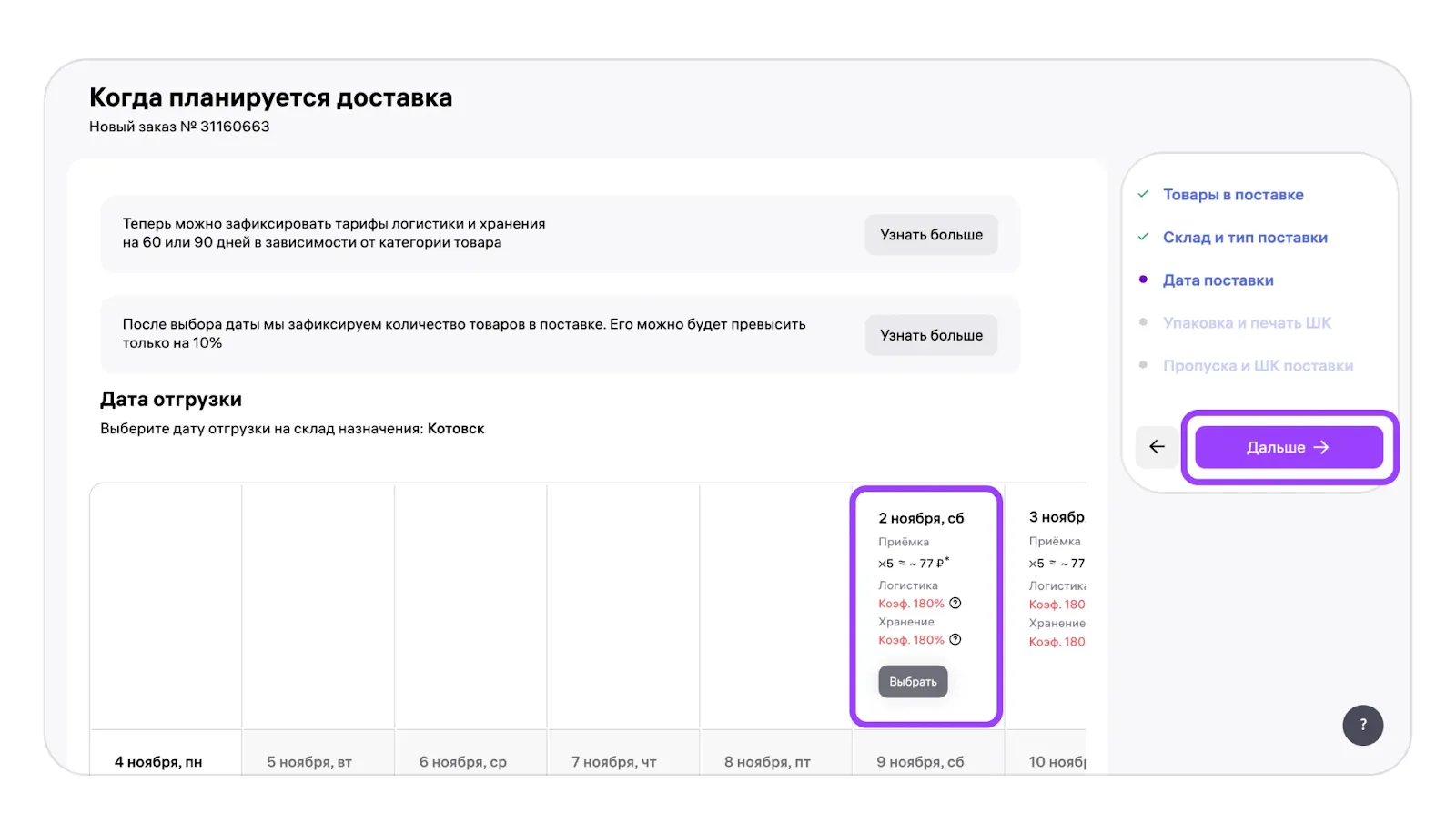The width and height of the screenshot is (1456, 834).
Task: Click info icon beside Логистика coefficient 180%
Action: pyautogui.click(x=955, y=604)
